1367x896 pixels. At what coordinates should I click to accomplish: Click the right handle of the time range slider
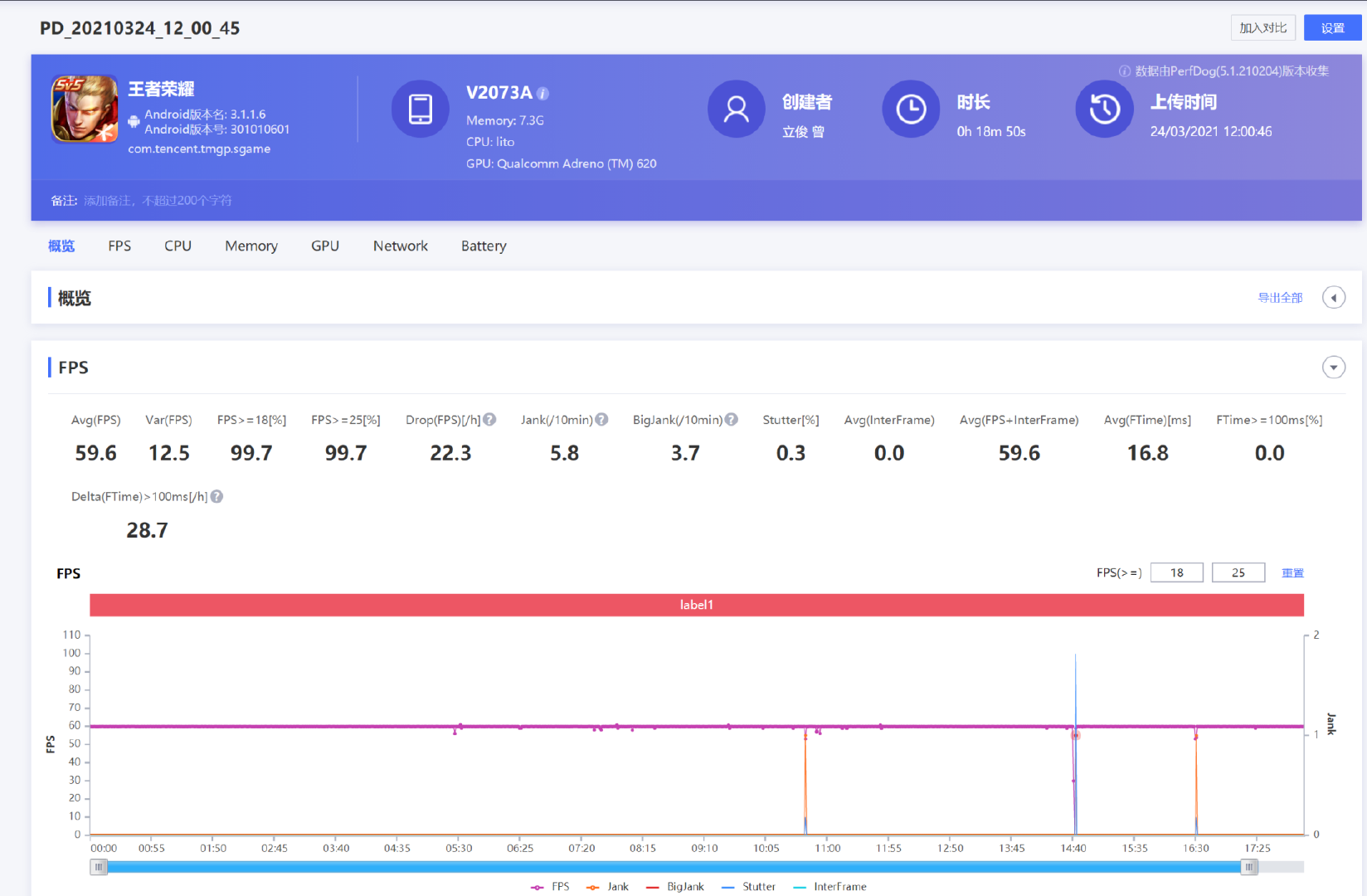coord(1248,867)
